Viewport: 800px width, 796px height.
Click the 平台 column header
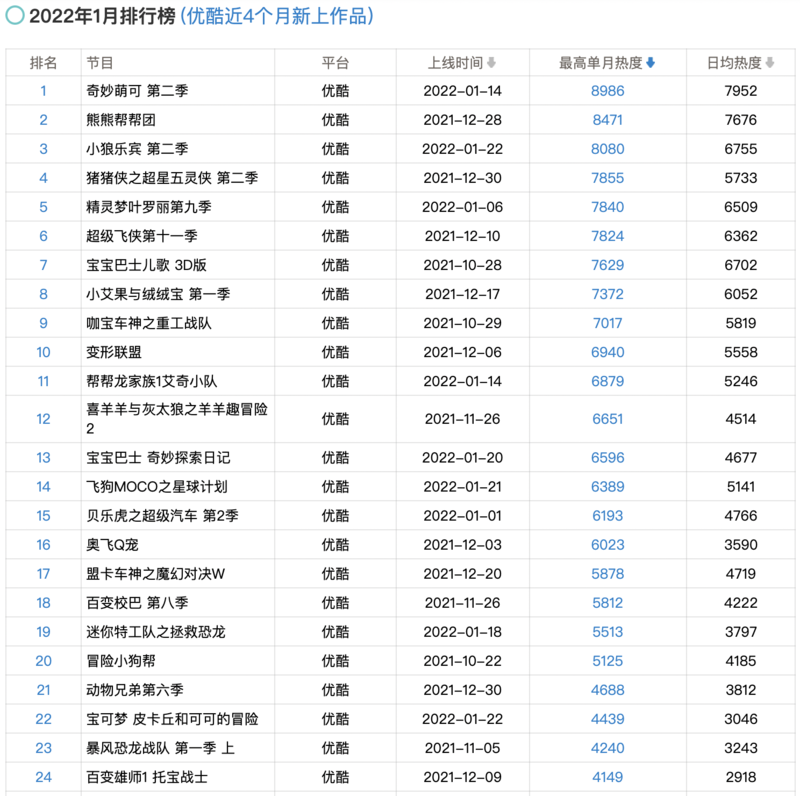click(335, 63)
